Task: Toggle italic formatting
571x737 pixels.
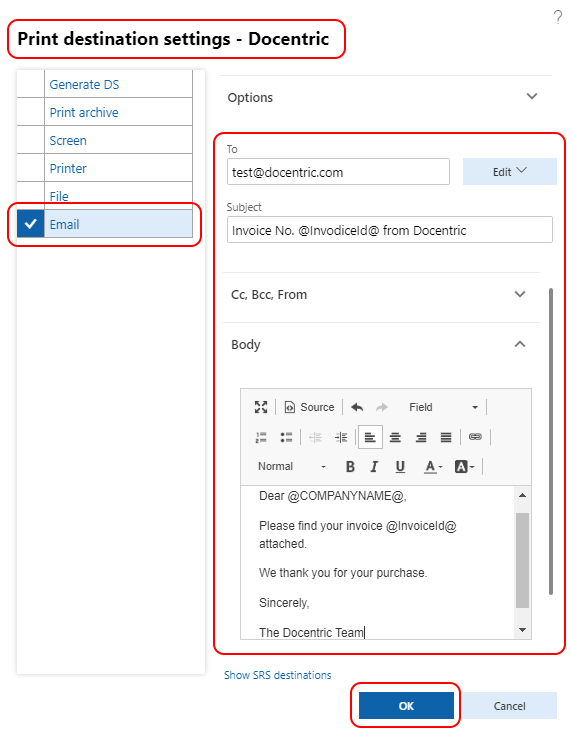Action: [375, 466]
